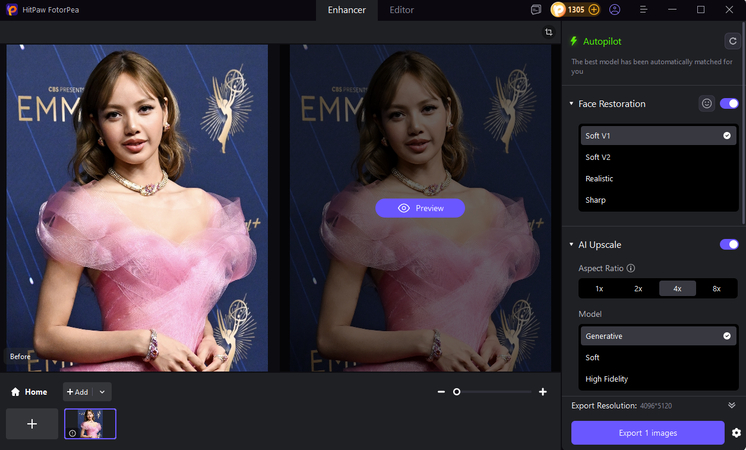Switch to the Editor tab
Screen dimensions: 746x450
(x=401, y=10)
